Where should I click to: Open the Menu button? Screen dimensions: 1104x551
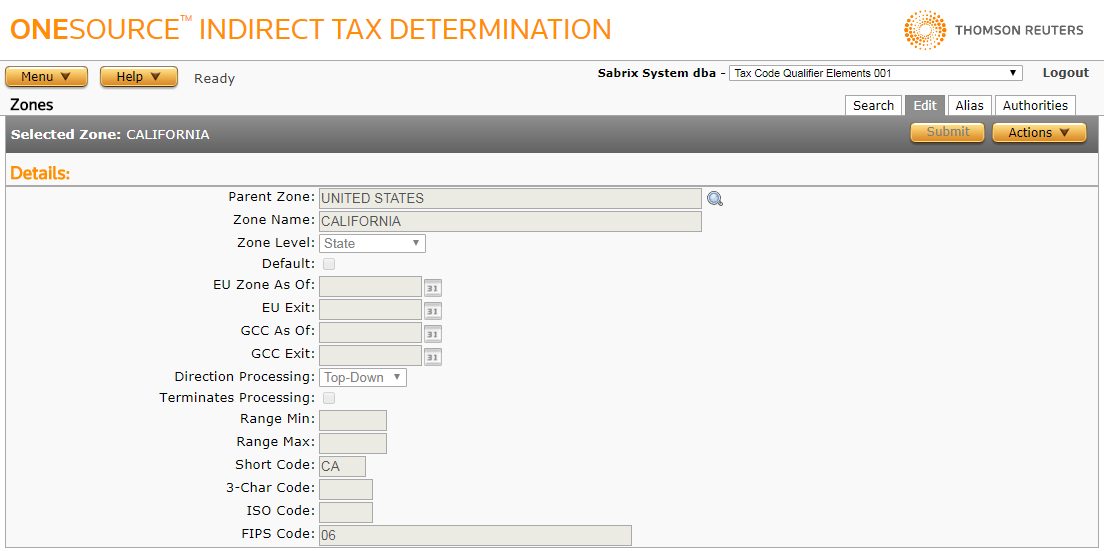click(x=46, y=77)
